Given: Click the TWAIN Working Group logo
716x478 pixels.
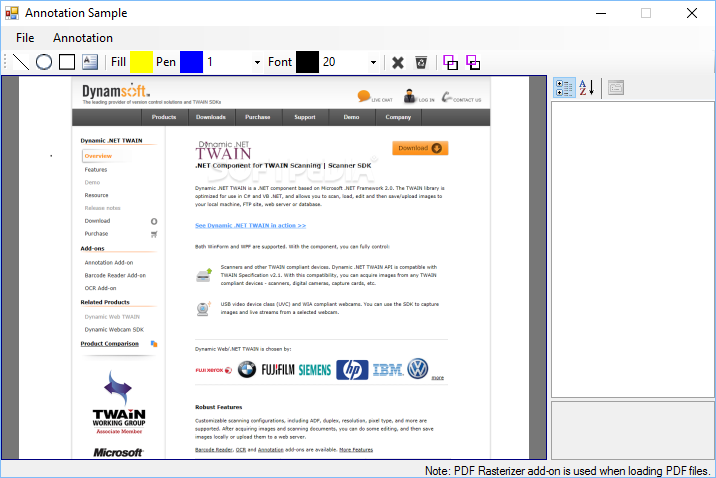Looking at the screenshot, I should pyautogui.click(x=119, y=402).
